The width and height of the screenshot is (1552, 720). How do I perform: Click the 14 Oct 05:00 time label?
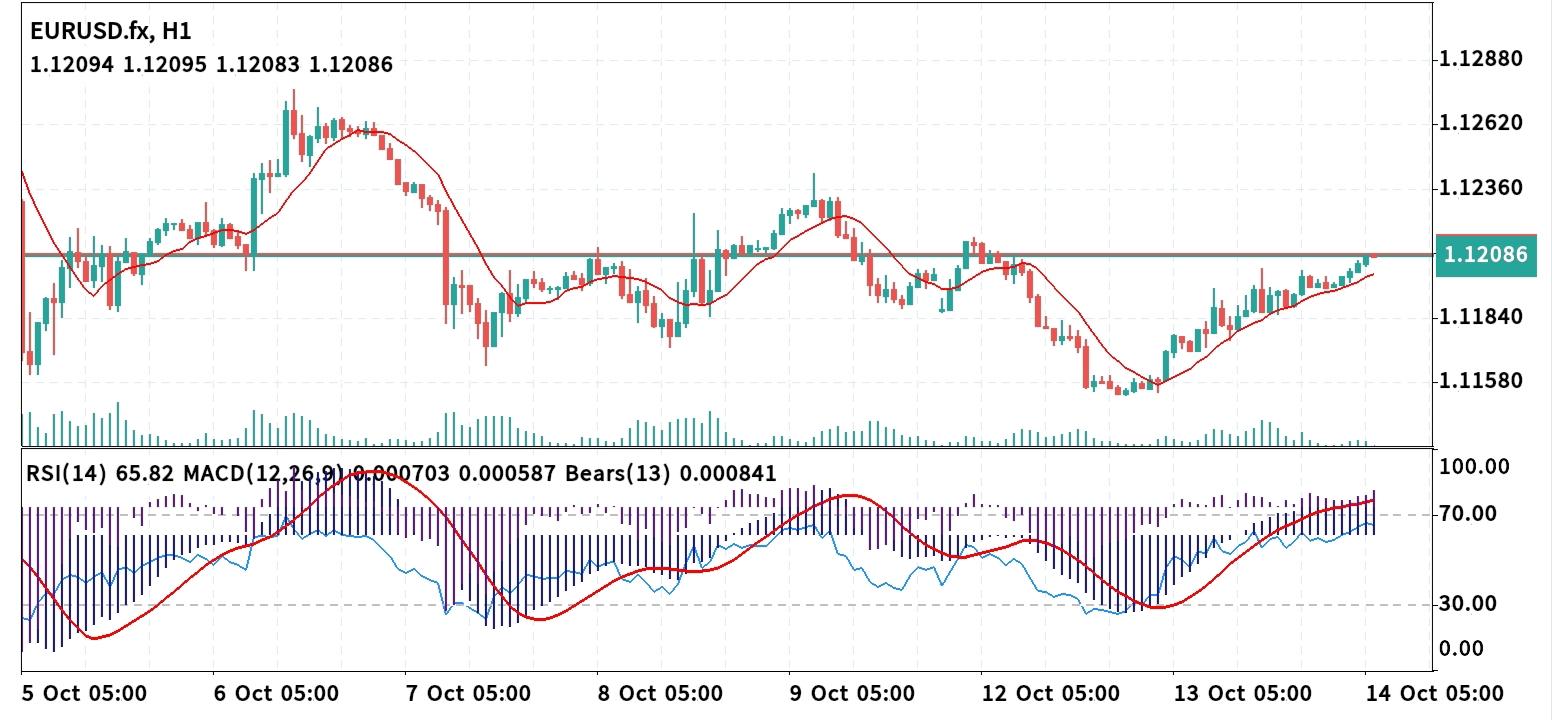[x=1434, y=694]
